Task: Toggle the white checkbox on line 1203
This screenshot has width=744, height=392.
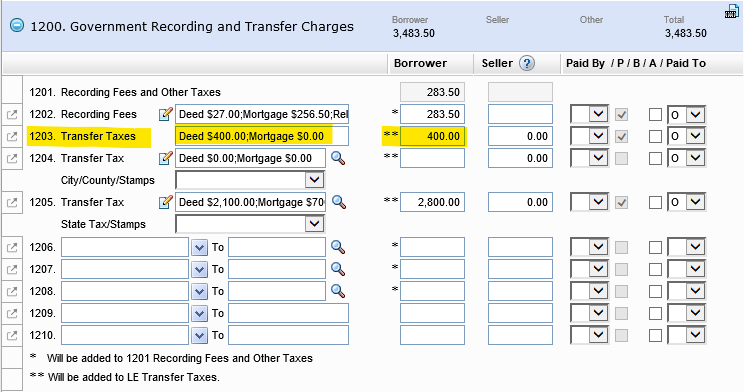Action: pyautogui.click(x=655, y=137)
